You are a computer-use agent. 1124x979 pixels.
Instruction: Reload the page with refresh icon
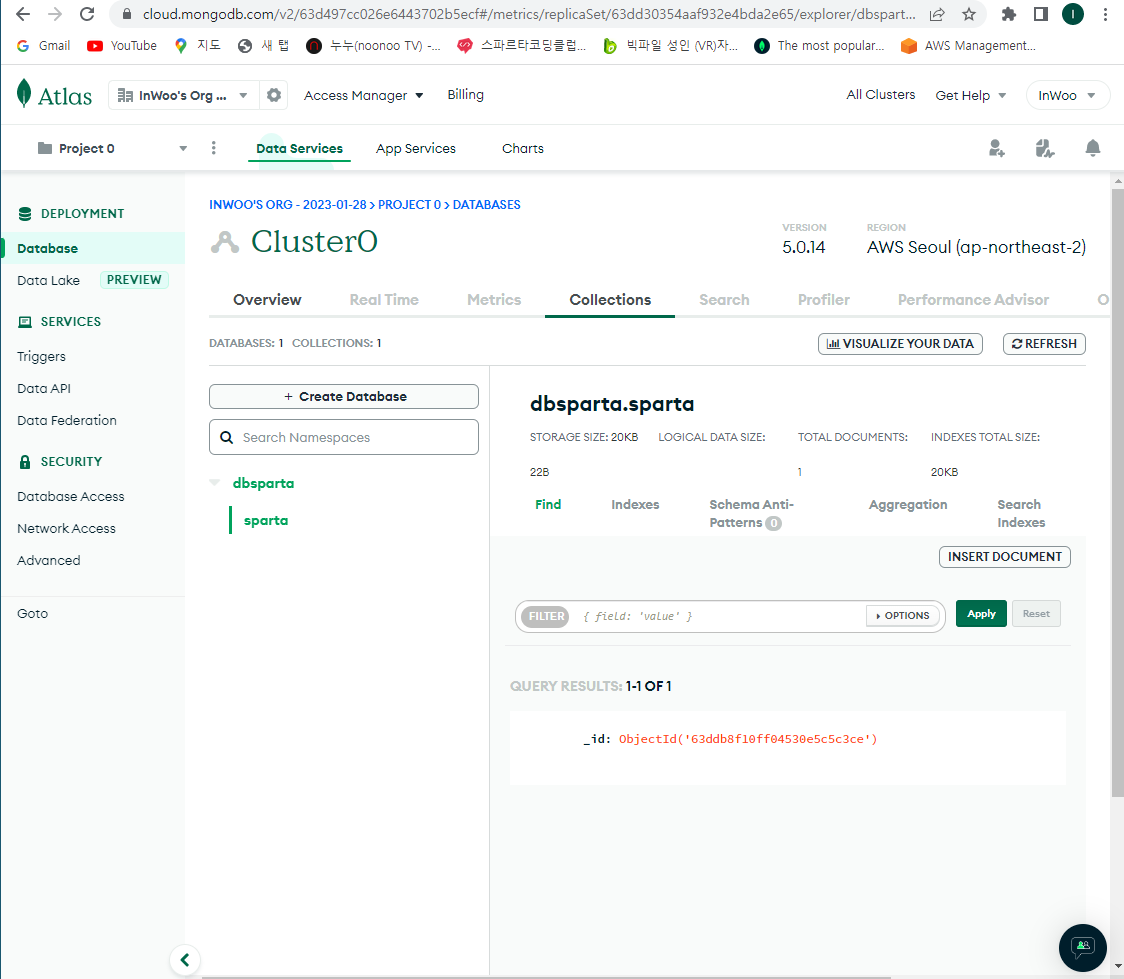click(87, 14)
